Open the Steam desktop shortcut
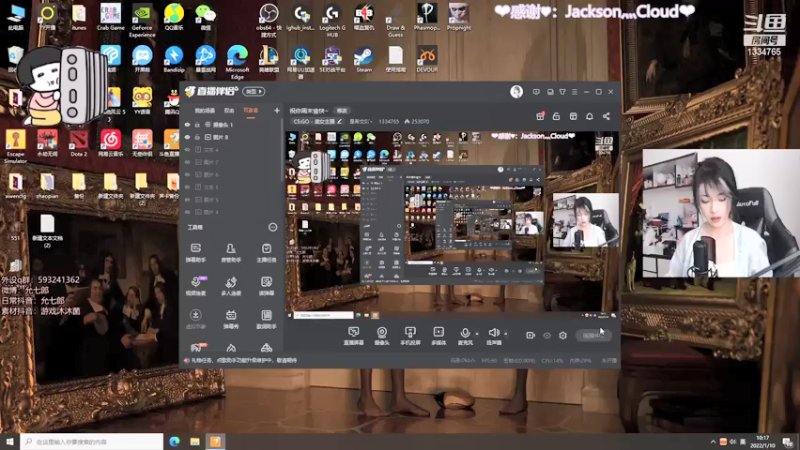 tap(364, 59)
